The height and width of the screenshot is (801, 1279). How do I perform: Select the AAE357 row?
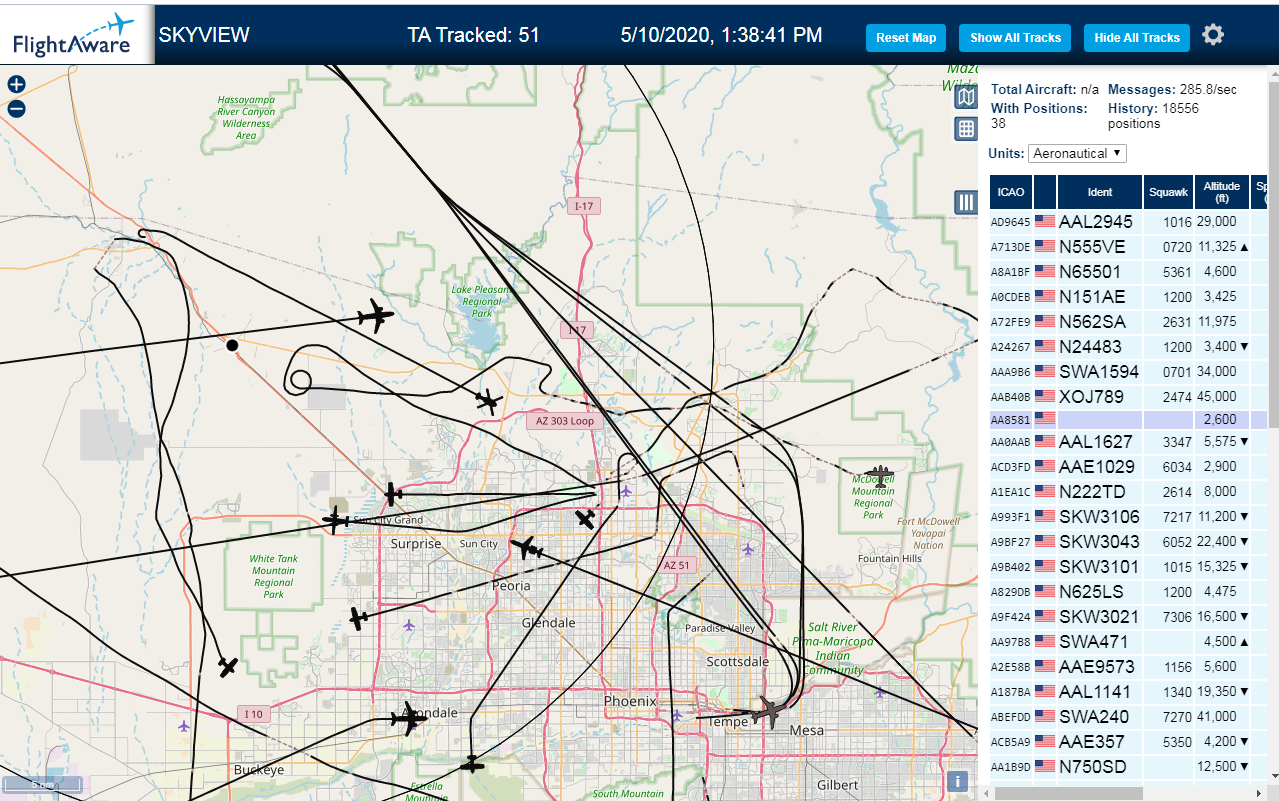[1128, 741]
